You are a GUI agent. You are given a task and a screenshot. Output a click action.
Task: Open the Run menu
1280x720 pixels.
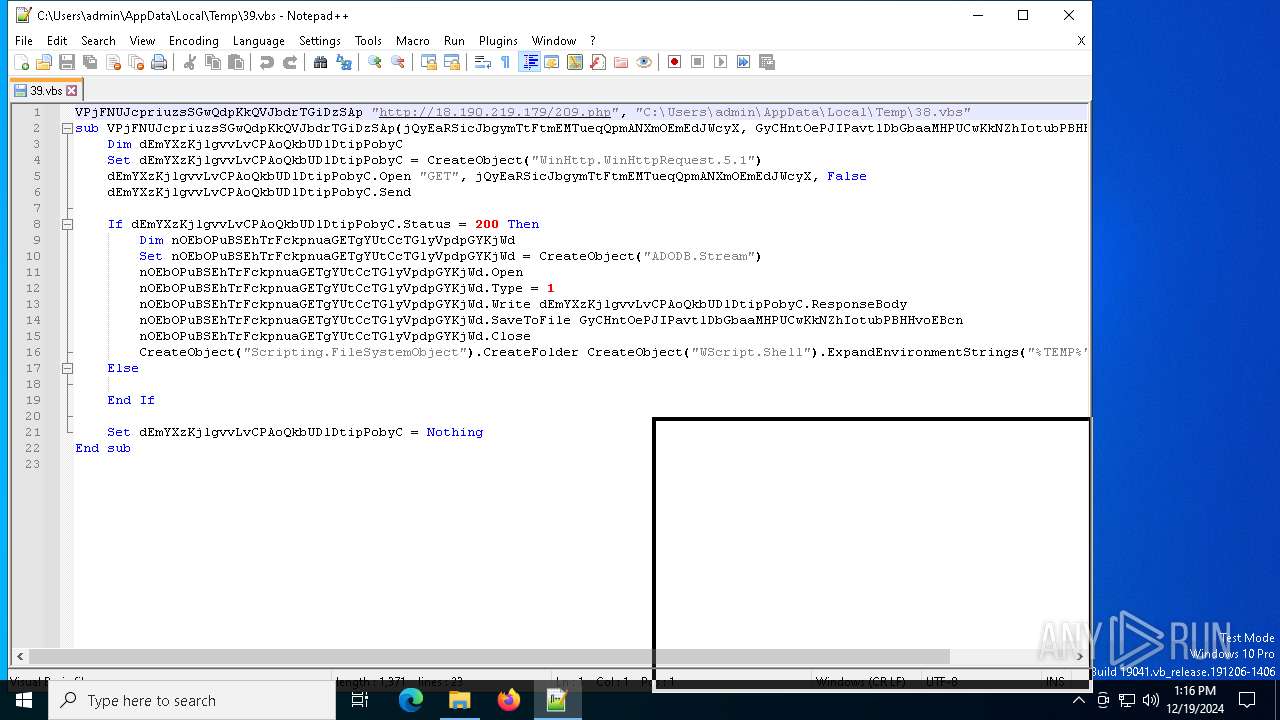[454, 41]
